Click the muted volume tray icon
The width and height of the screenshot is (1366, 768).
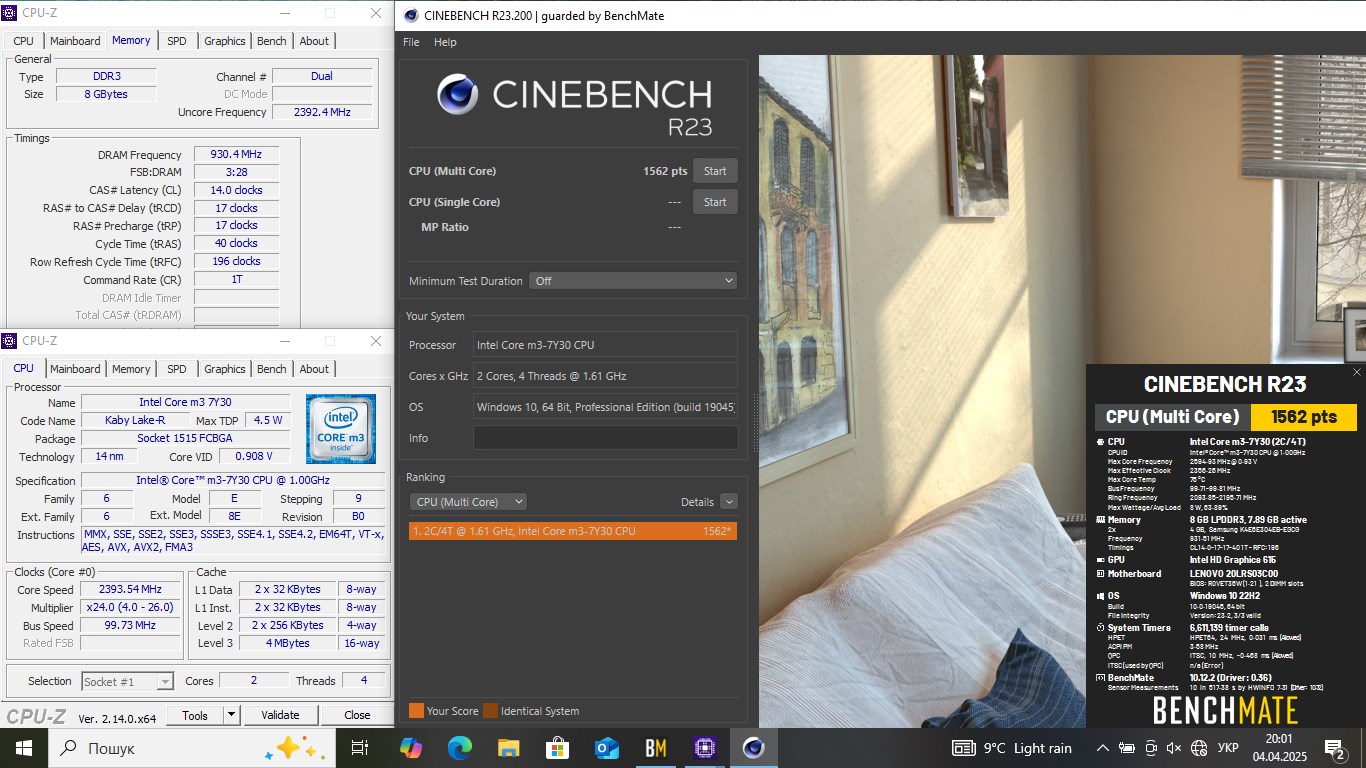(x=1174, y=748)
